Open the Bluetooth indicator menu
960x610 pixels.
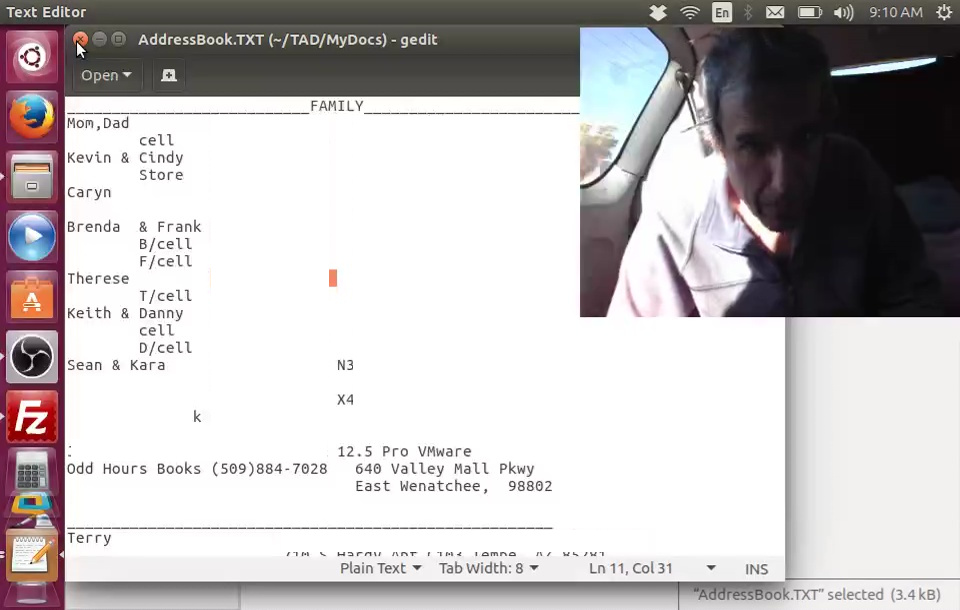(x=748, y=12)
